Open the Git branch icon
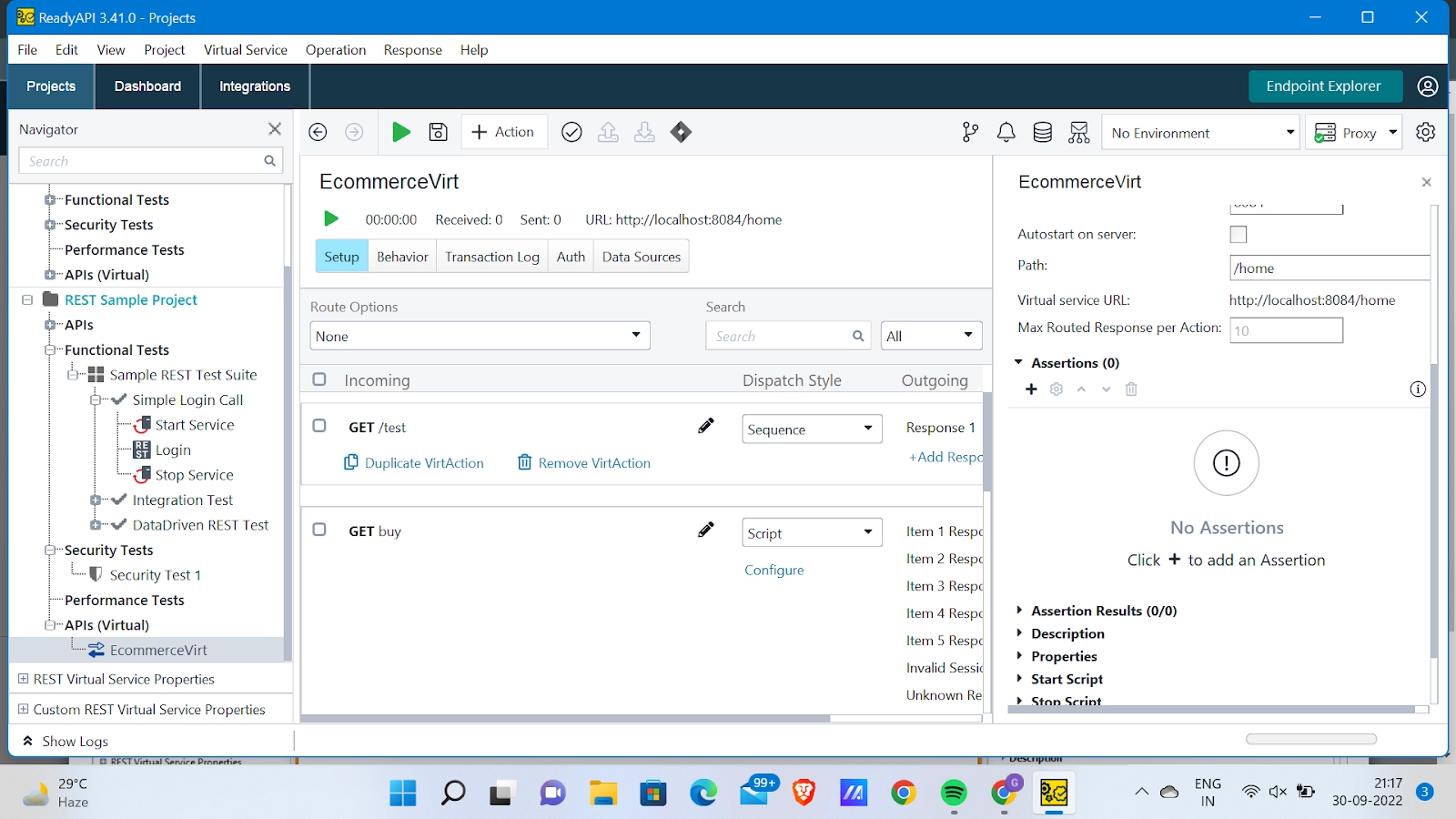Image resolution: width=1456 pixels, height=819 pixels. pyautogui.click(x=970, y=133)
